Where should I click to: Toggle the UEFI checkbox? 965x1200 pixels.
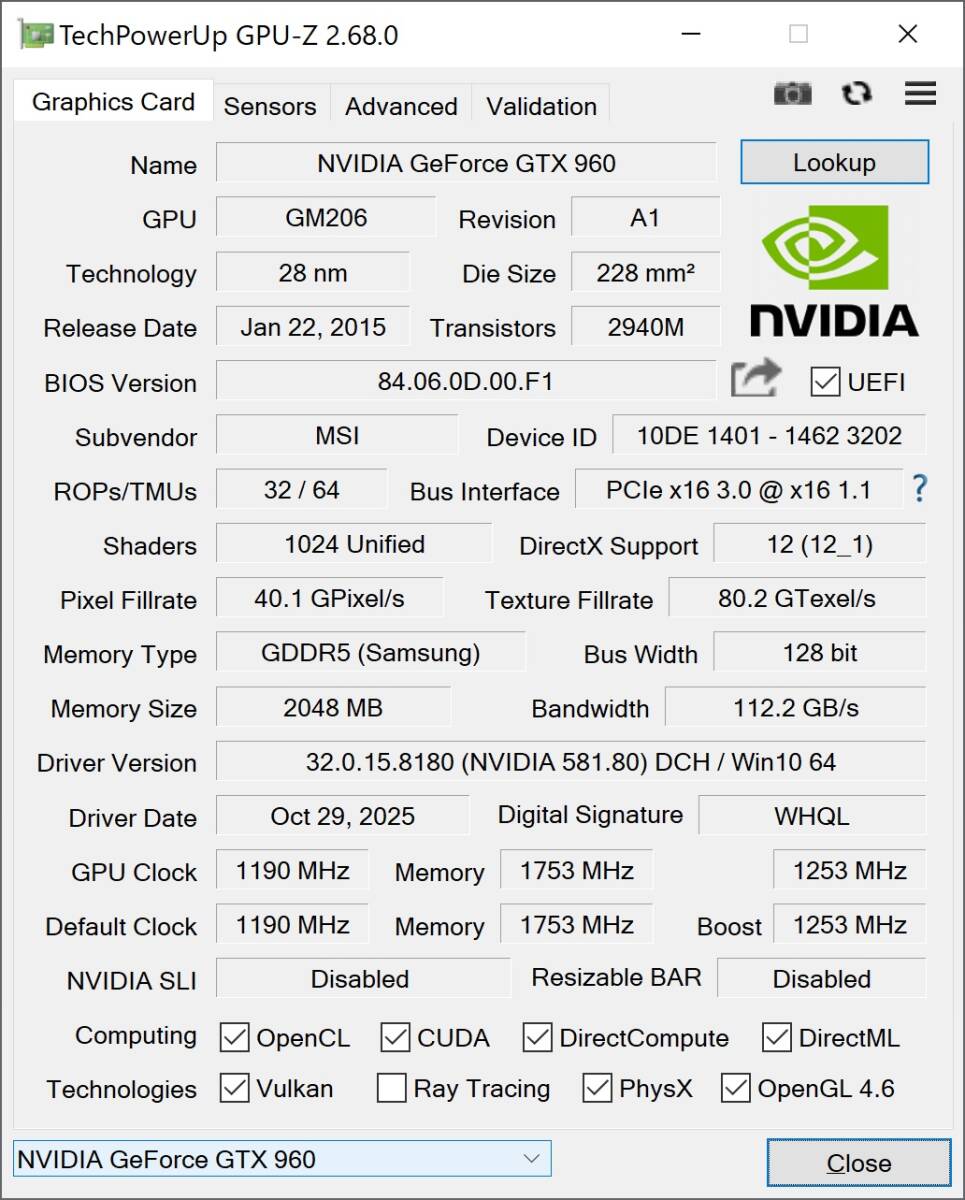pyautogui.click(x=825, y=382)
